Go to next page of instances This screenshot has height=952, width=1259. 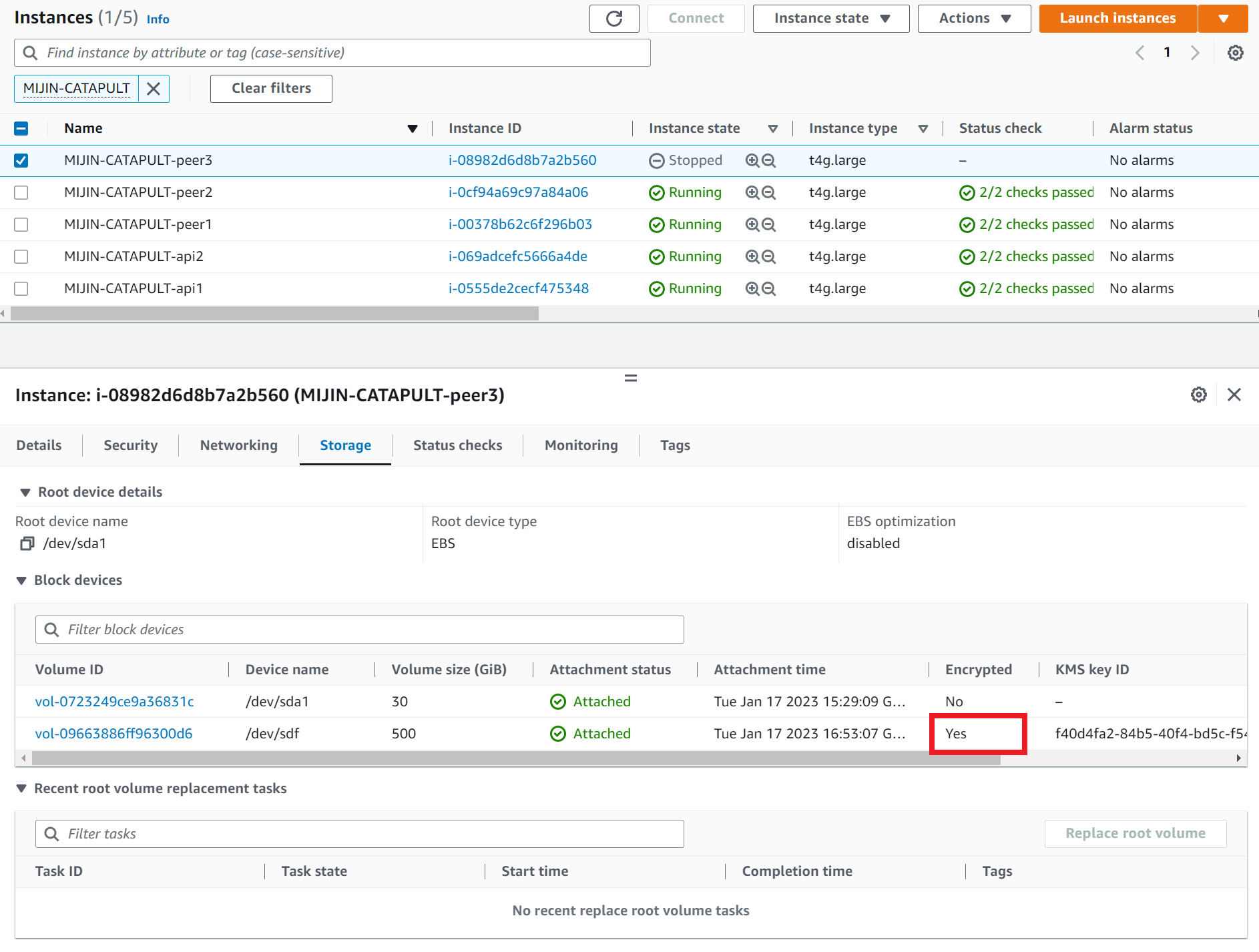[x=1195, y=53]
